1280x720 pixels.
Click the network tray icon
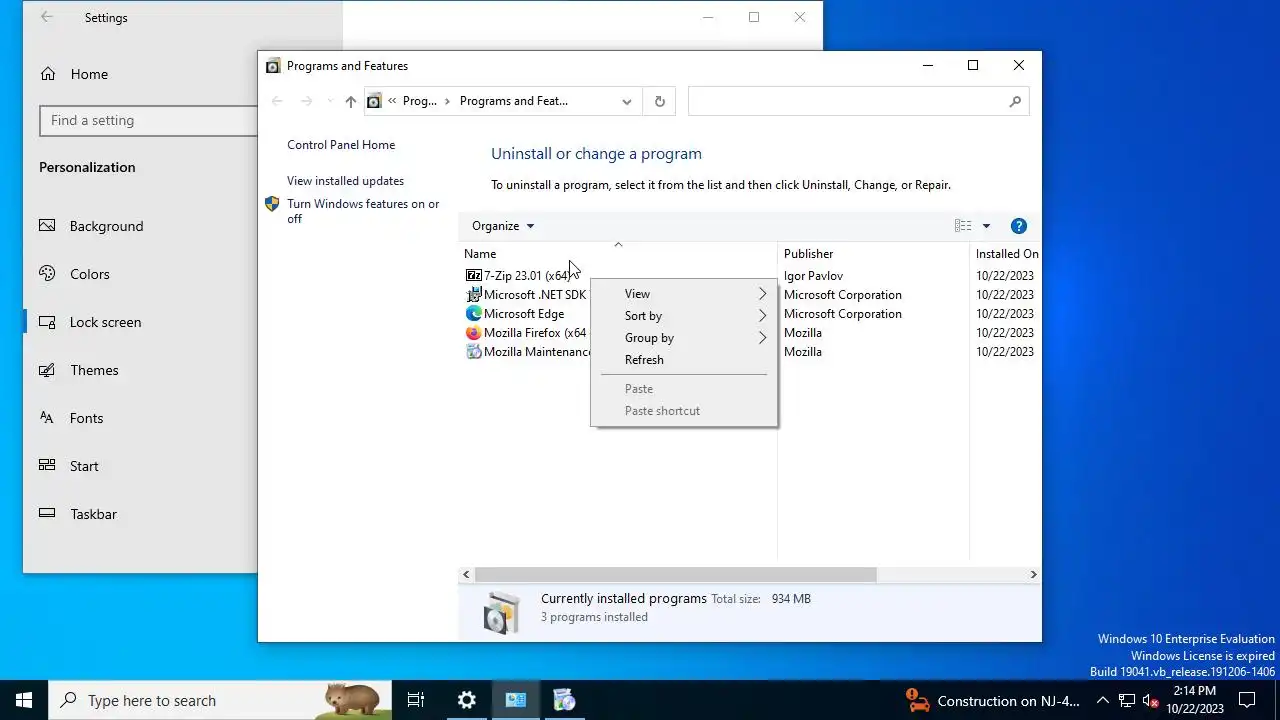(1127, 700)
